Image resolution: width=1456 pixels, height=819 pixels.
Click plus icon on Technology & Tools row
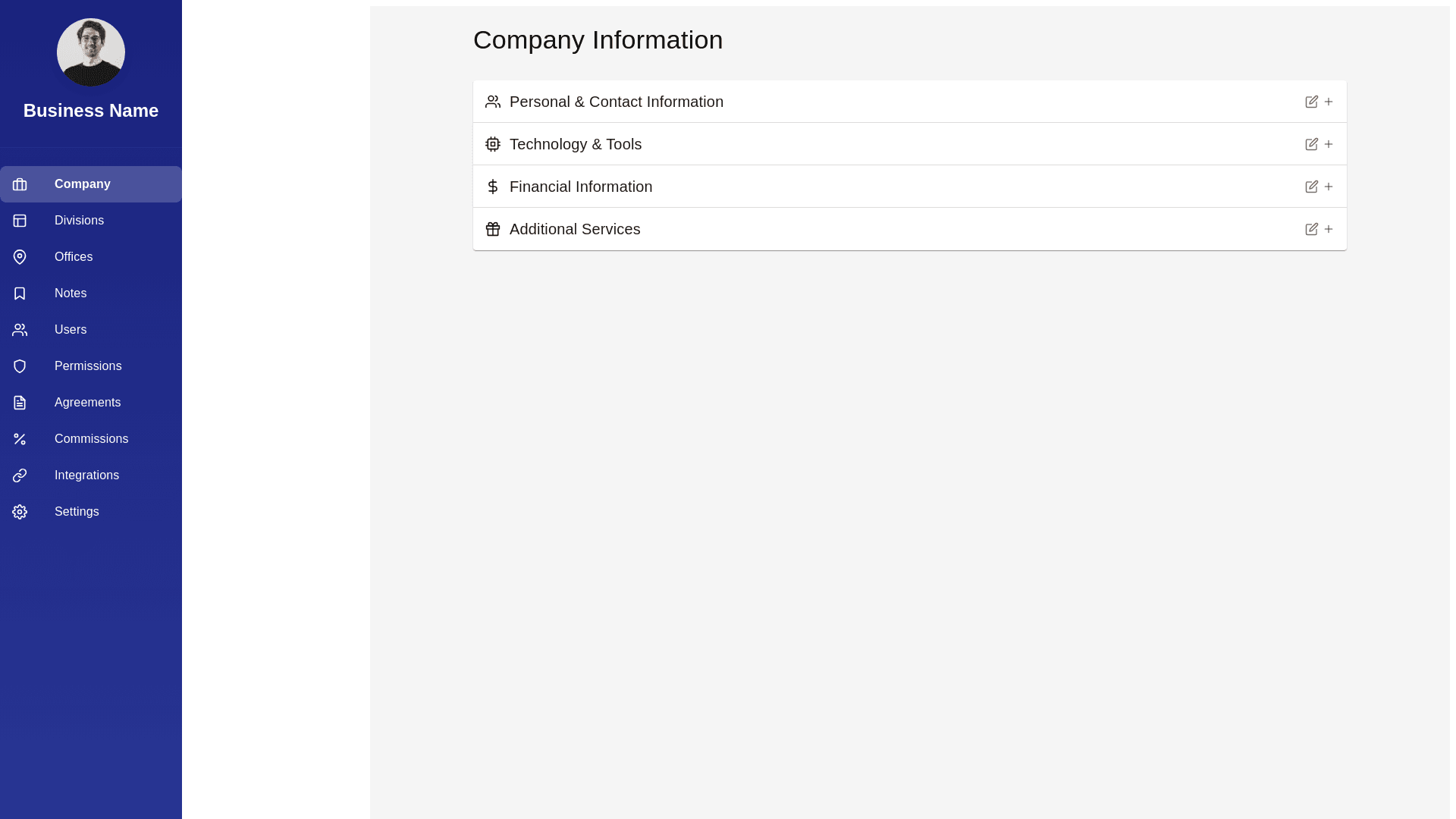pos(1329,144)
